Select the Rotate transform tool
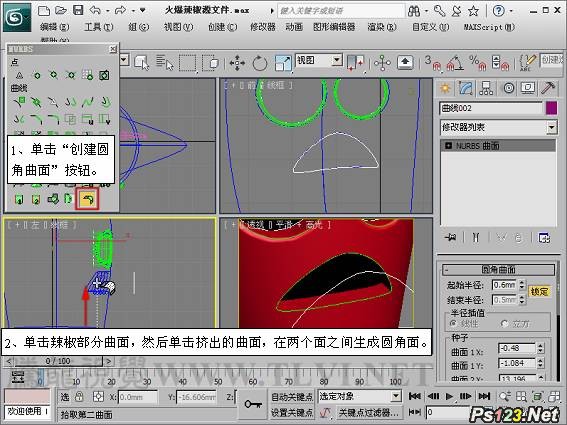Screen dimensions: 567x425 (x=260, y=63)
